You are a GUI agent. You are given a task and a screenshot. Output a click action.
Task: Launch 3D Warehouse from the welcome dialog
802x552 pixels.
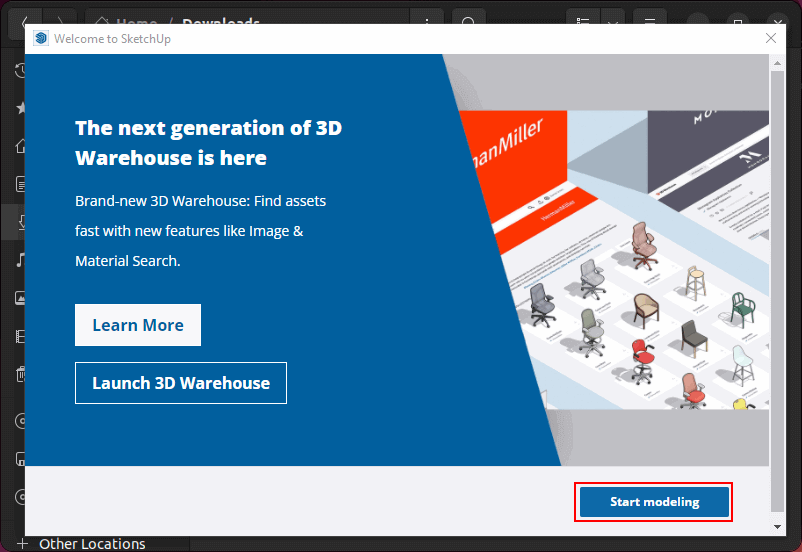click(181, 383)
